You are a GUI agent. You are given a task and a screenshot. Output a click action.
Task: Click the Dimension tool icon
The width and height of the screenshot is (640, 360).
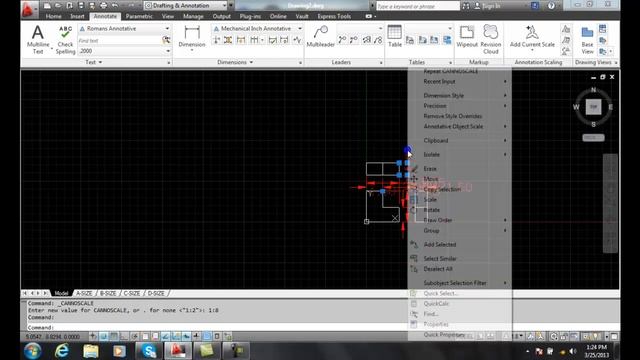click(x=192, y=32)
